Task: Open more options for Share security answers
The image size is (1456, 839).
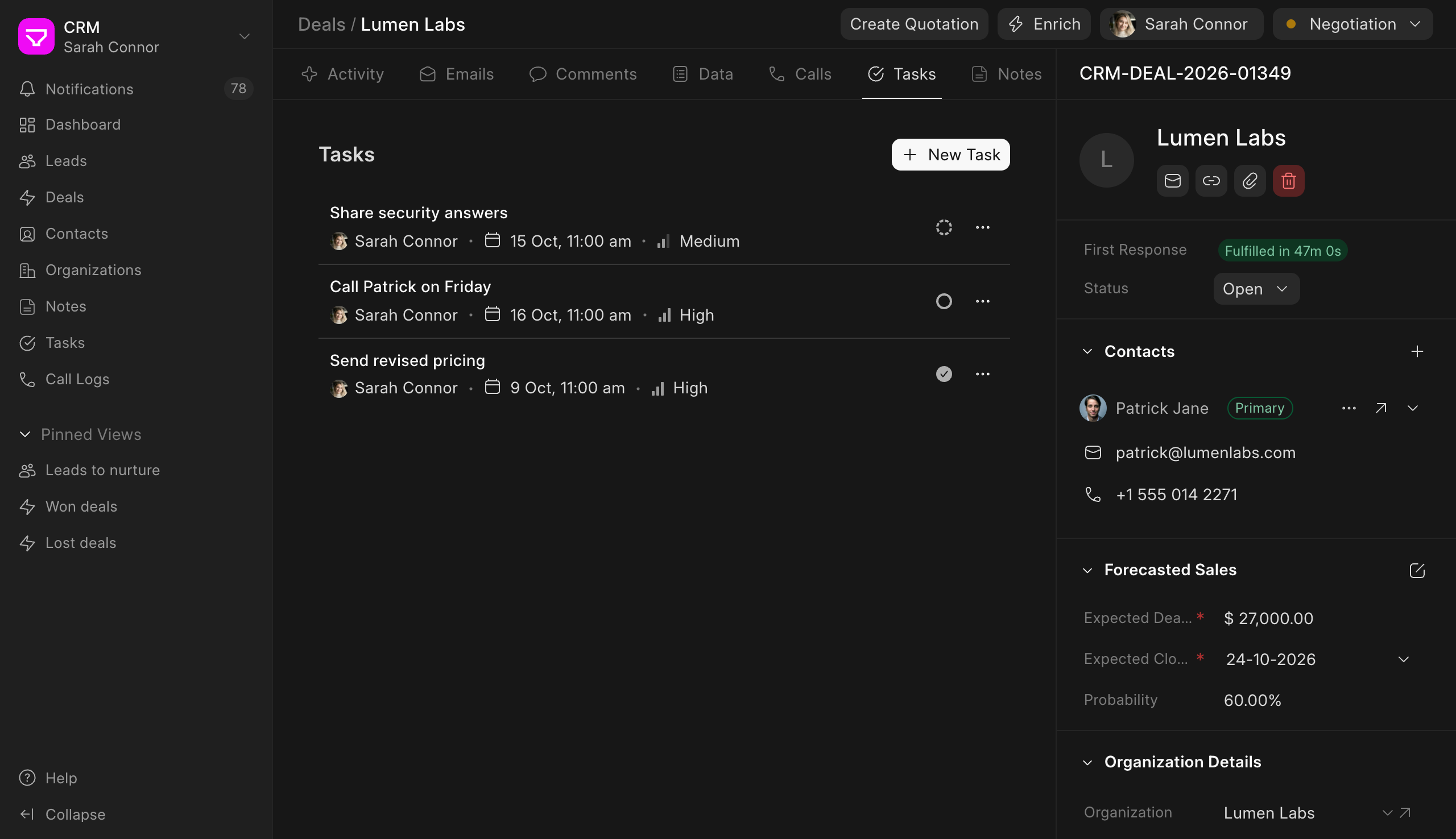Action: (x=983, y=227)
